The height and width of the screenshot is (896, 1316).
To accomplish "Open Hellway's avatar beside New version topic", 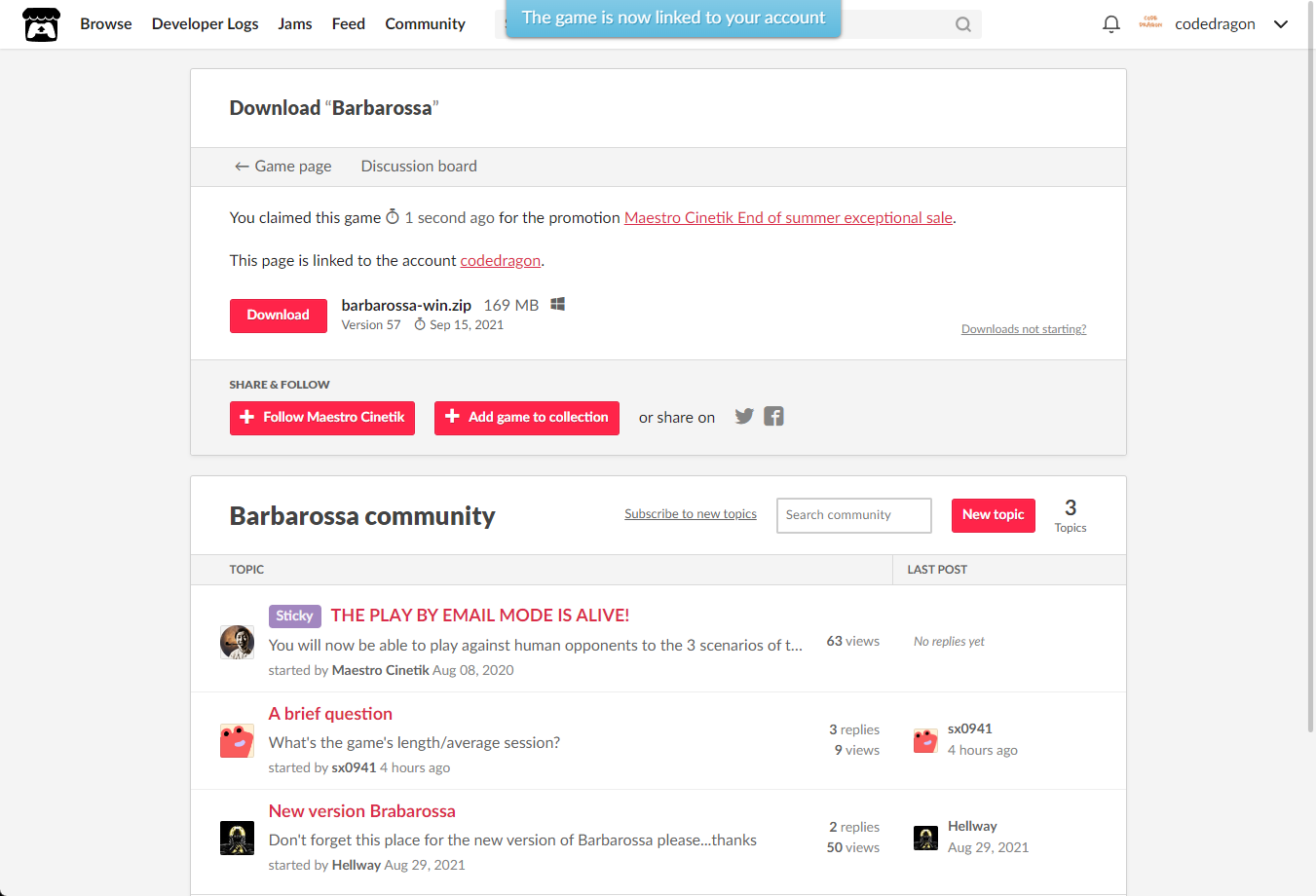I will pos(237,838).
